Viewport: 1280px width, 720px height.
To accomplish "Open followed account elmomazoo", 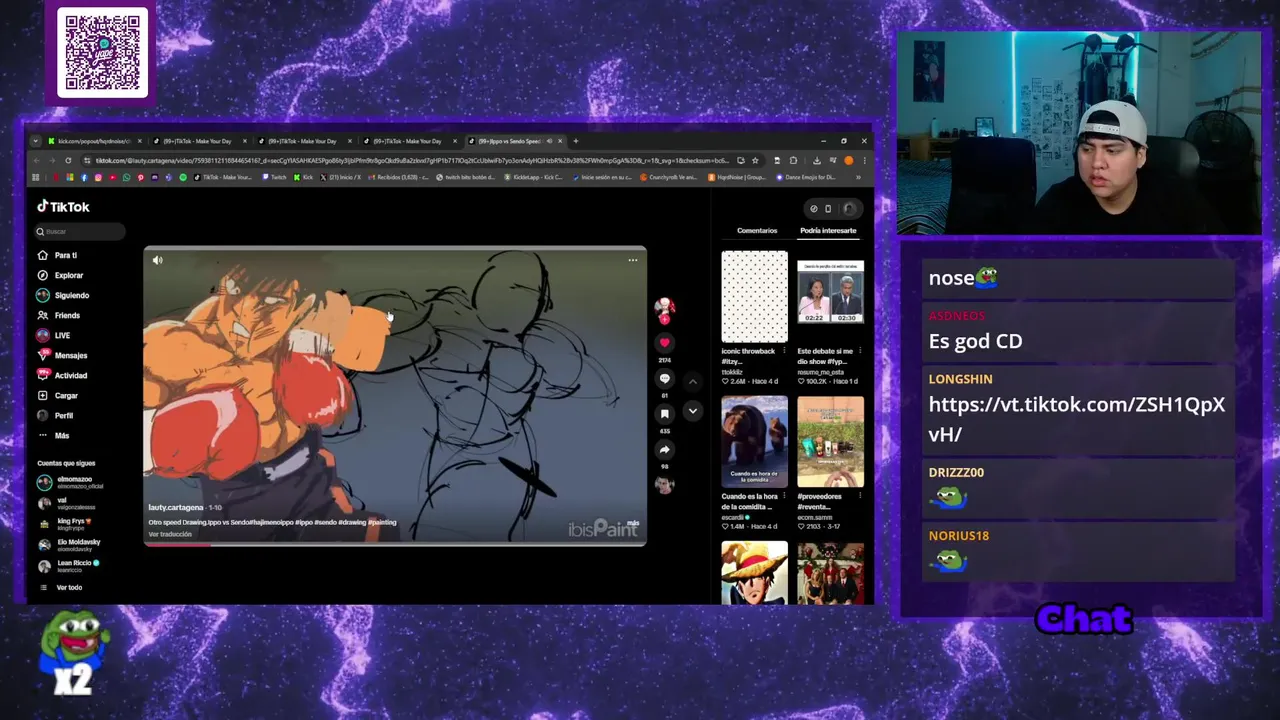I will click(70, 482).
